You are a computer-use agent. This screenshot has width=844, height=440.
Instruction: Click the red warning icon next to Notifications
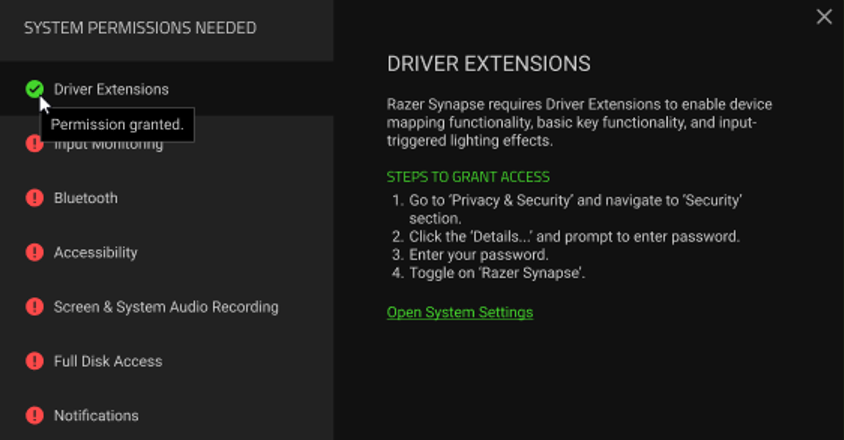tap(35, 415)
